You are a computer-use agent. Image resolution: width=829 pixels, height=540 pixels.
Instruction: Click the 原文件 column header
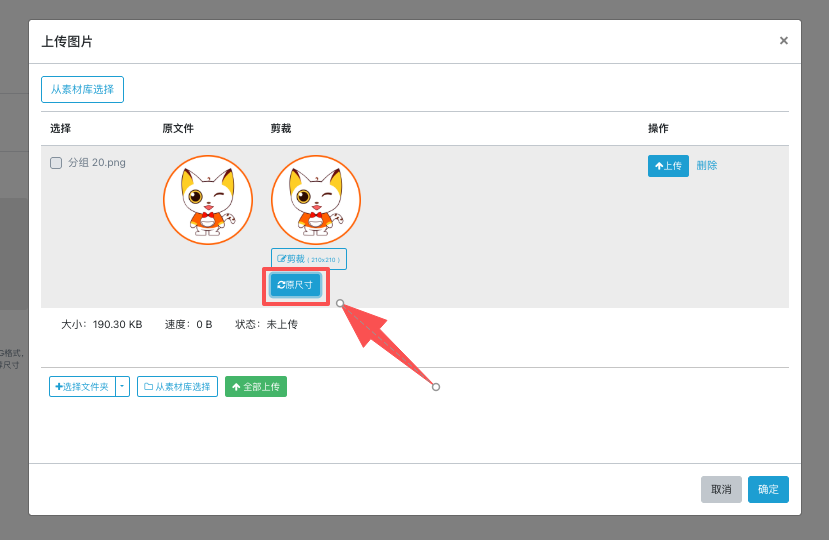pyautogui.click(x=178, y=129)
